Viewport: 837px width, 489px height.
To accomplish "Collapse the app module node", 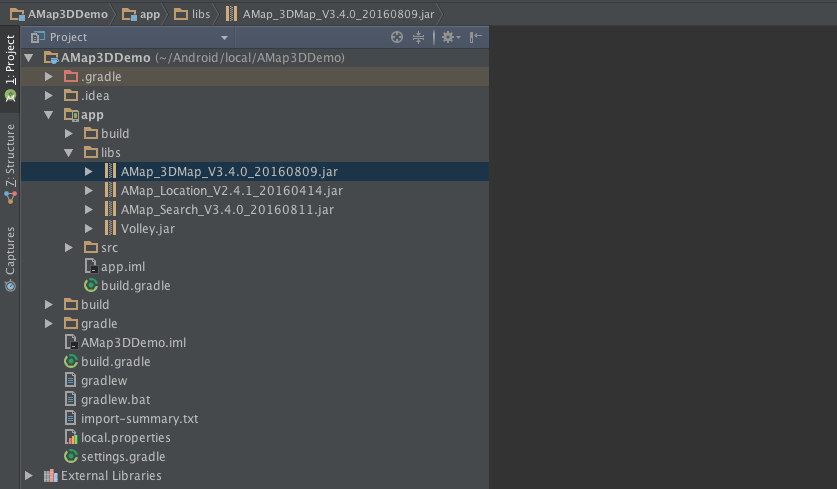I will coord(49,115).
